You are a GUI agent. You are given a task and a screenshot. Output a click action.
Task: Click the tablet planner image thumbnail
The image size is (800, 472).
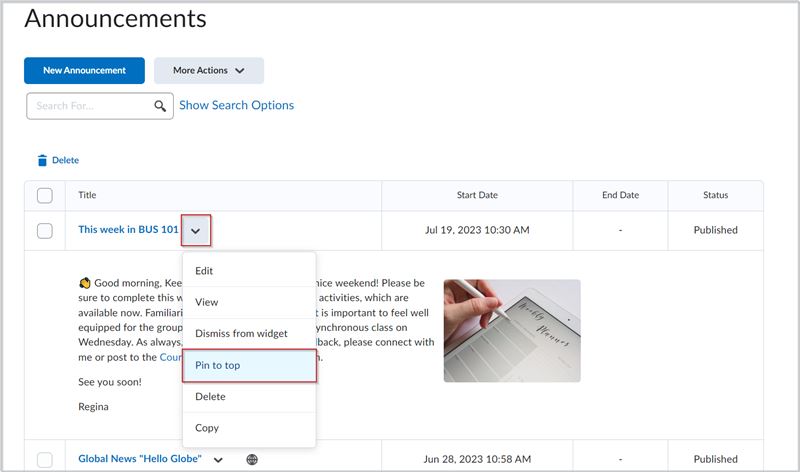512,331
